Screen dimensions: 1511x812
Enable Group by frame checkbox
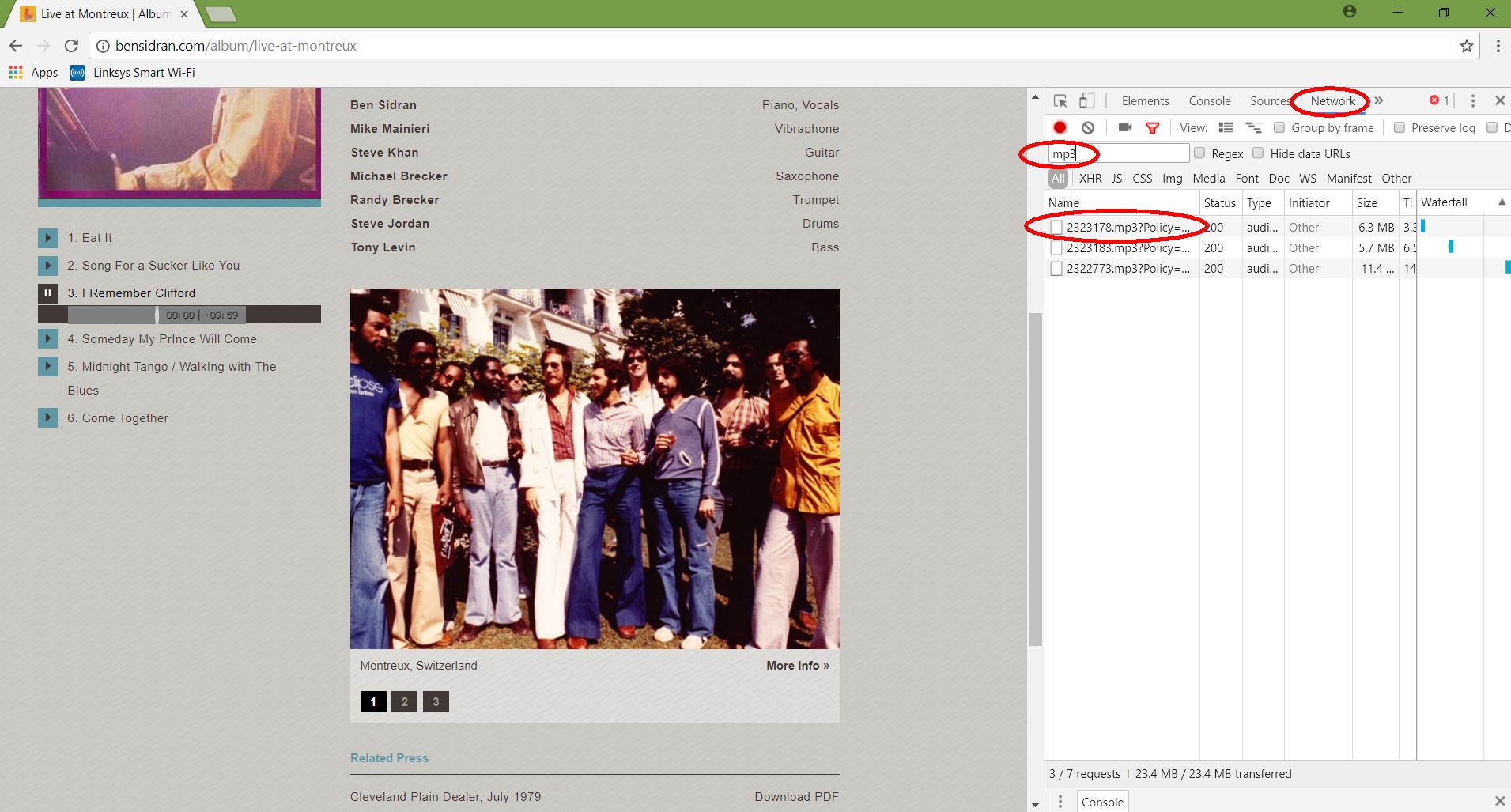(x=1279, y=127)
